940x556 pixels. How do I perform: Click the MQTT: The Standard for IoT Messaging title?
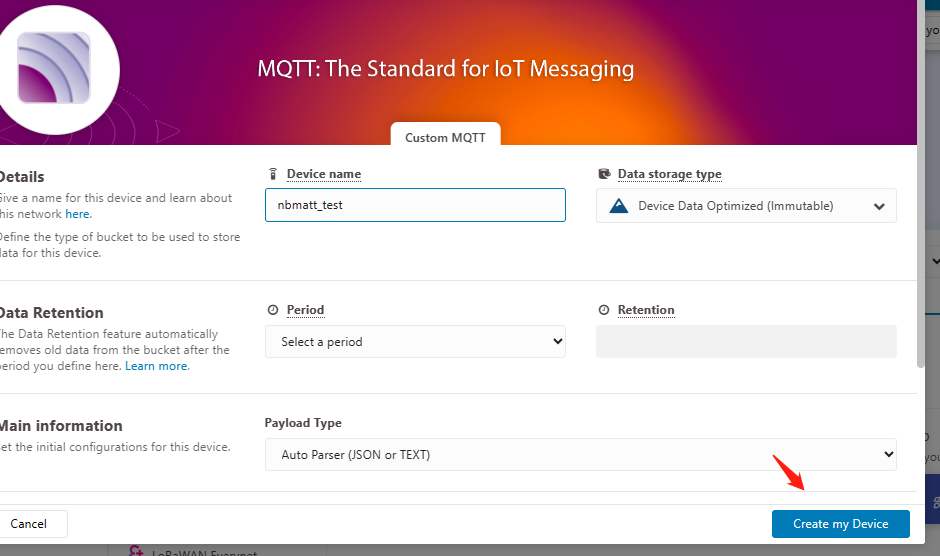tap(445, 69)
